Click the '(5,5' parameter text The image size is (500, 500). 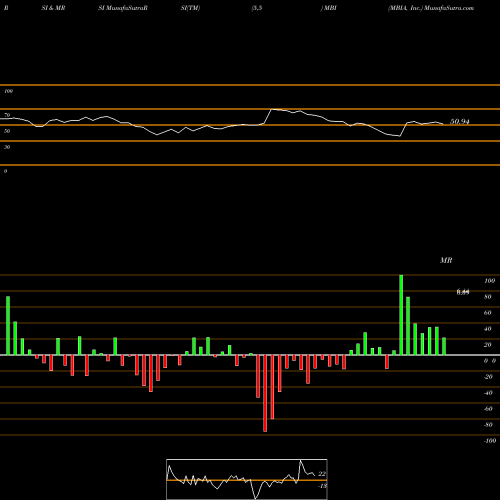pos(257,8)
